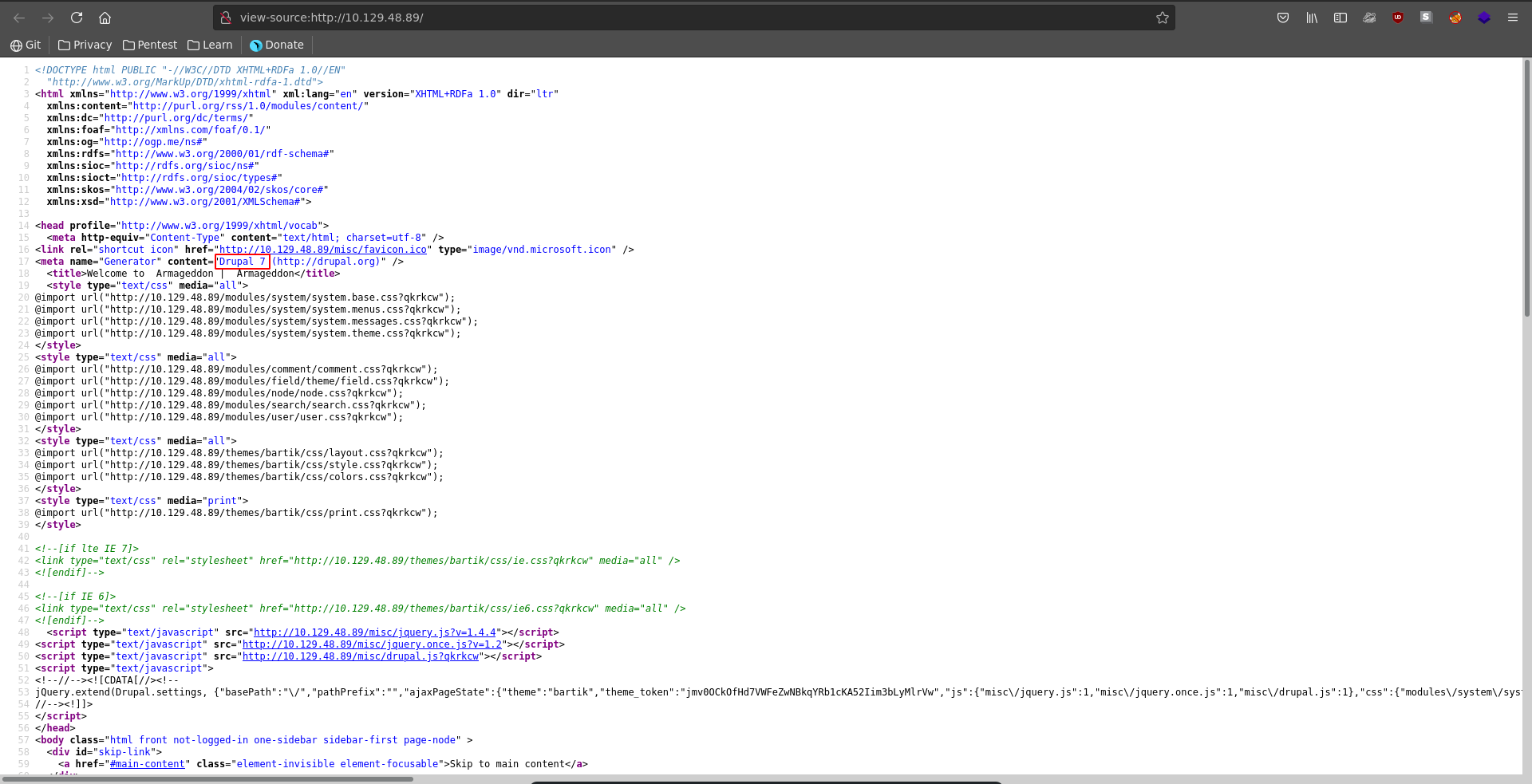Expand the Privacy bookmarks folder
Image resolution: width=1532 pixels, height=784 pixels.
(85, 45)
